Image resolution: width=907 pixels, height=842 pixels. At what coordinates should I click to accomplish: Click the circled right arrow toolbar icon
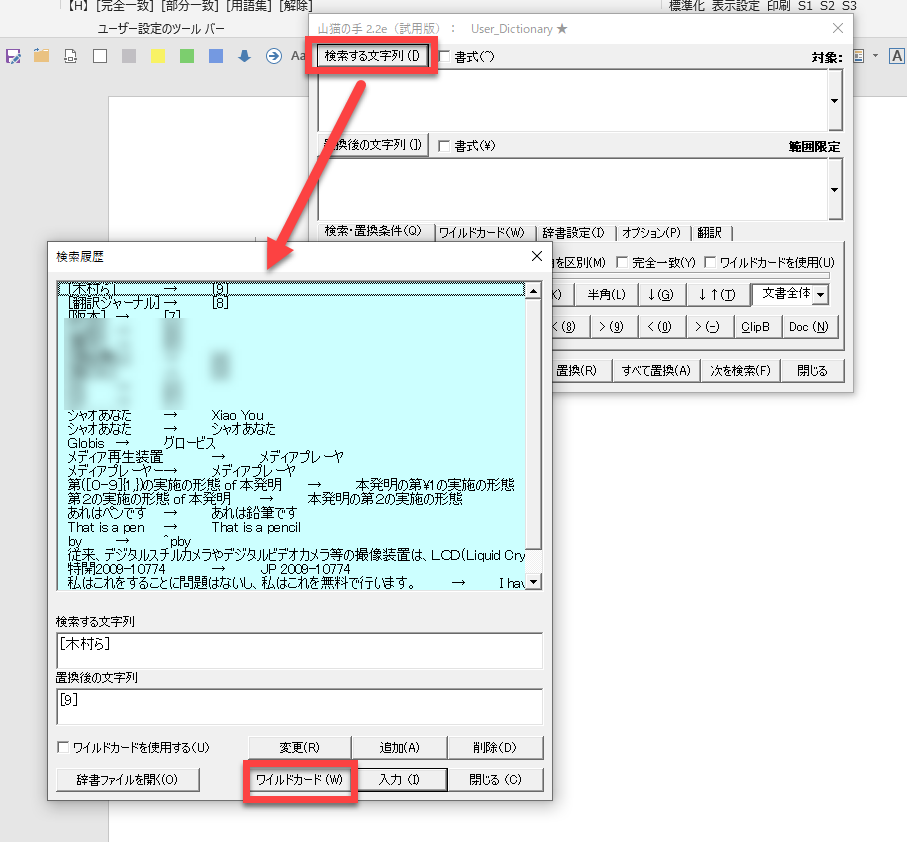273,56
